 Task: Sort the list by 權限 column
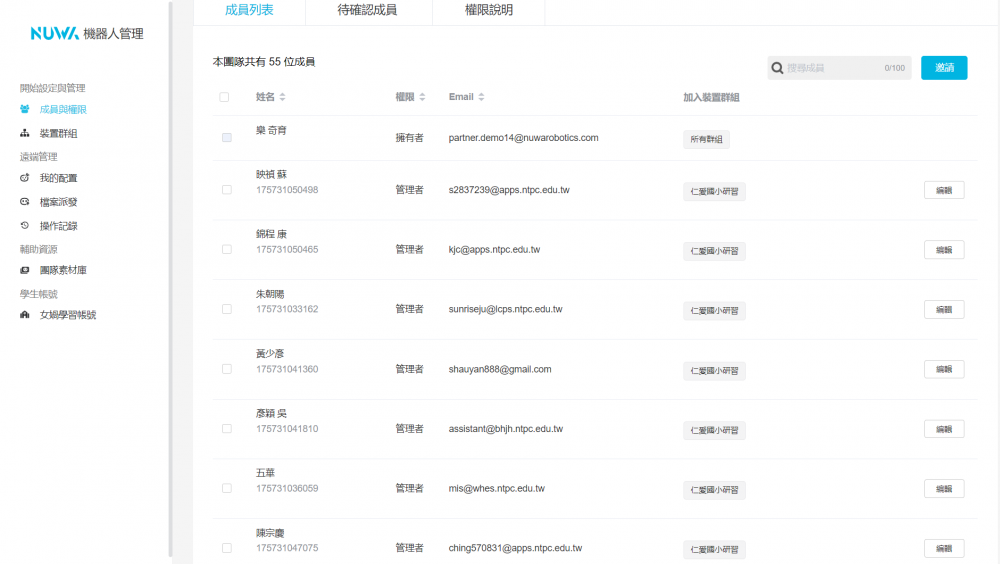(422, 97)
